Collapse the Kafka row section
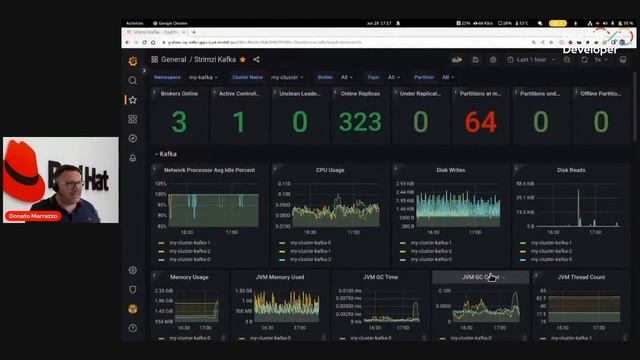The width and height of the screenshot is (640, 360). (166, 154)
